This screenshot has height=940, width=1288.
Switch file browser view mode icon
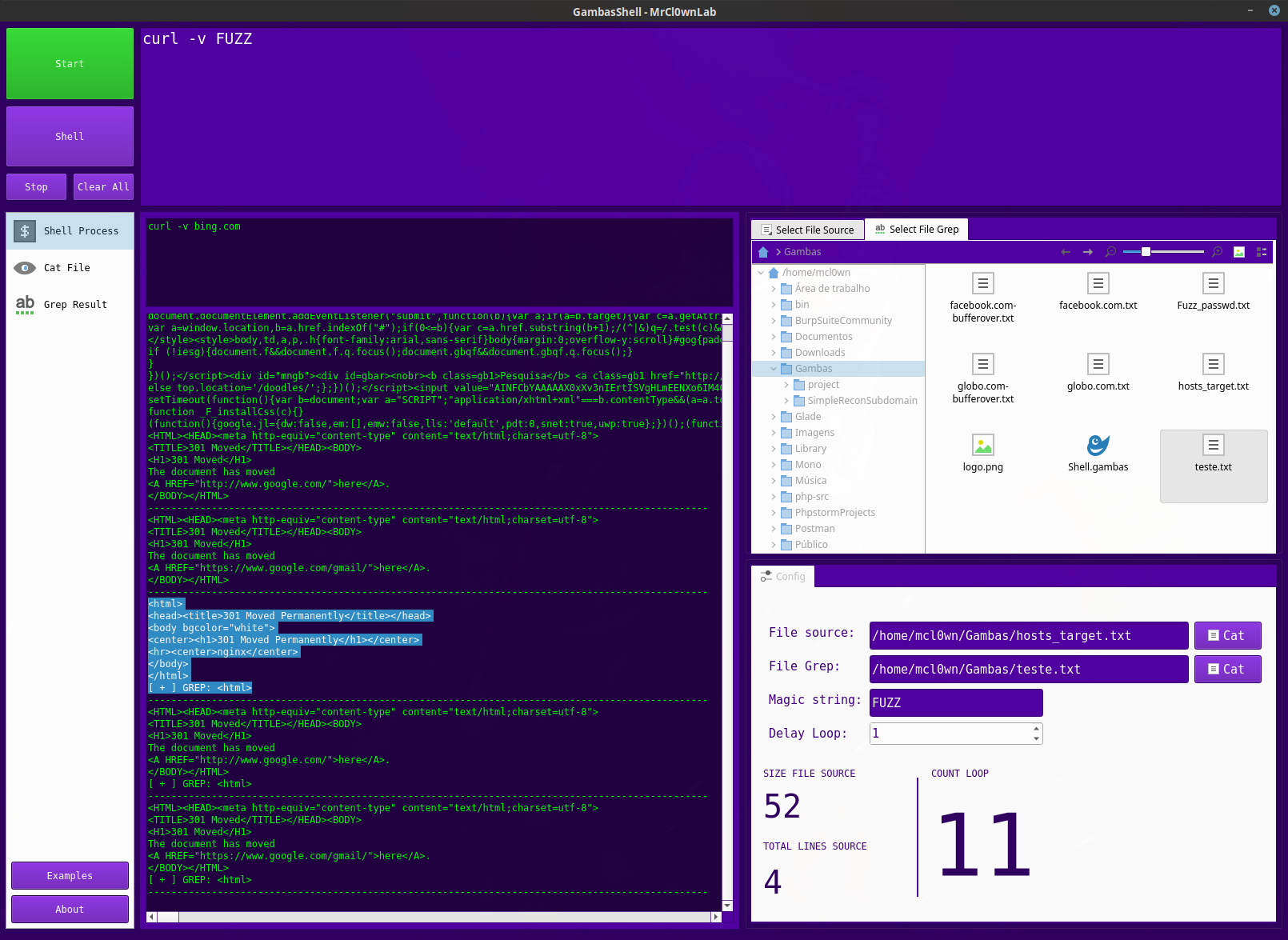(x=1262, y=252)
